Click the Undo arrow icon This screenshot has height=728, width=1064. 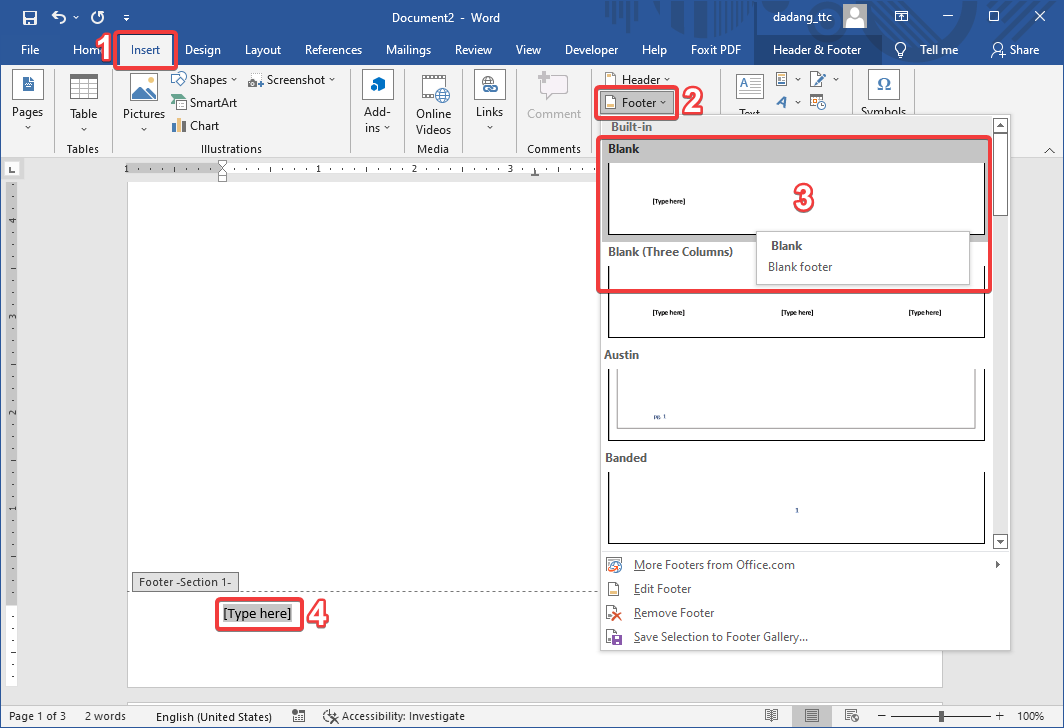(x=59, y=17)
